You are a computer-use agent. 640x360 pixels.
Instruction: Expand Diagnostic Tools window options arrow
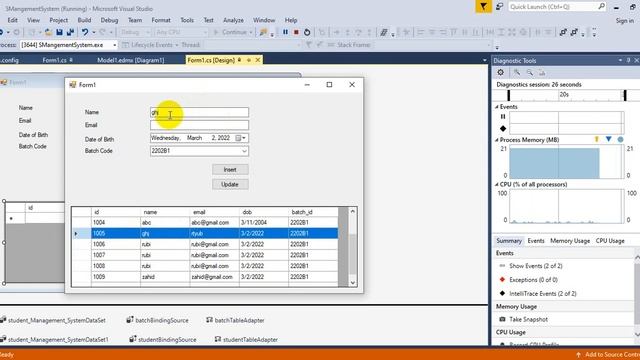point(620,60)
